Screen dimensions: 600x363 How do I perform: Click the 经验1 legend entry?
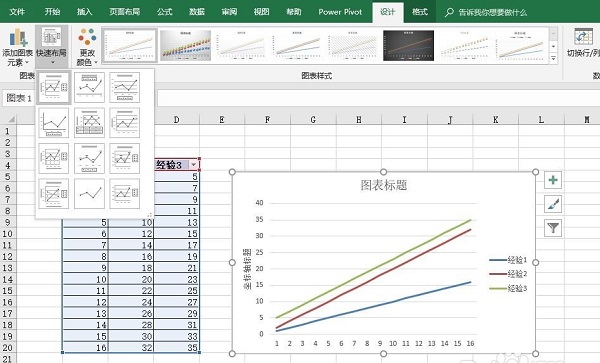point(508,260)
